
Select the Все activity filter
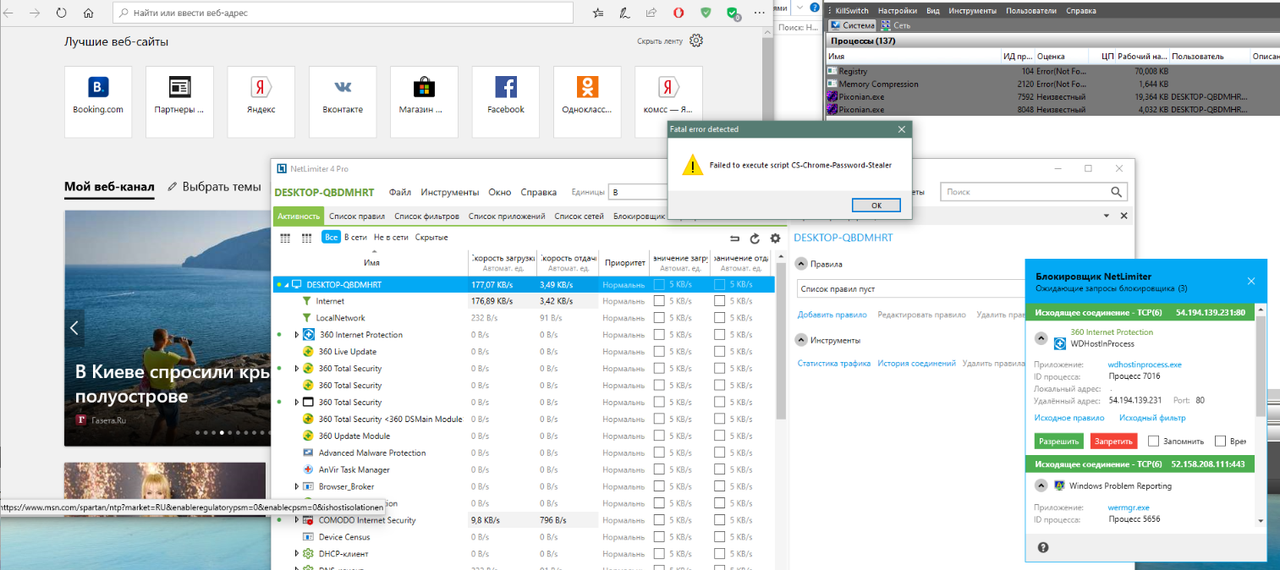[331, 238]
